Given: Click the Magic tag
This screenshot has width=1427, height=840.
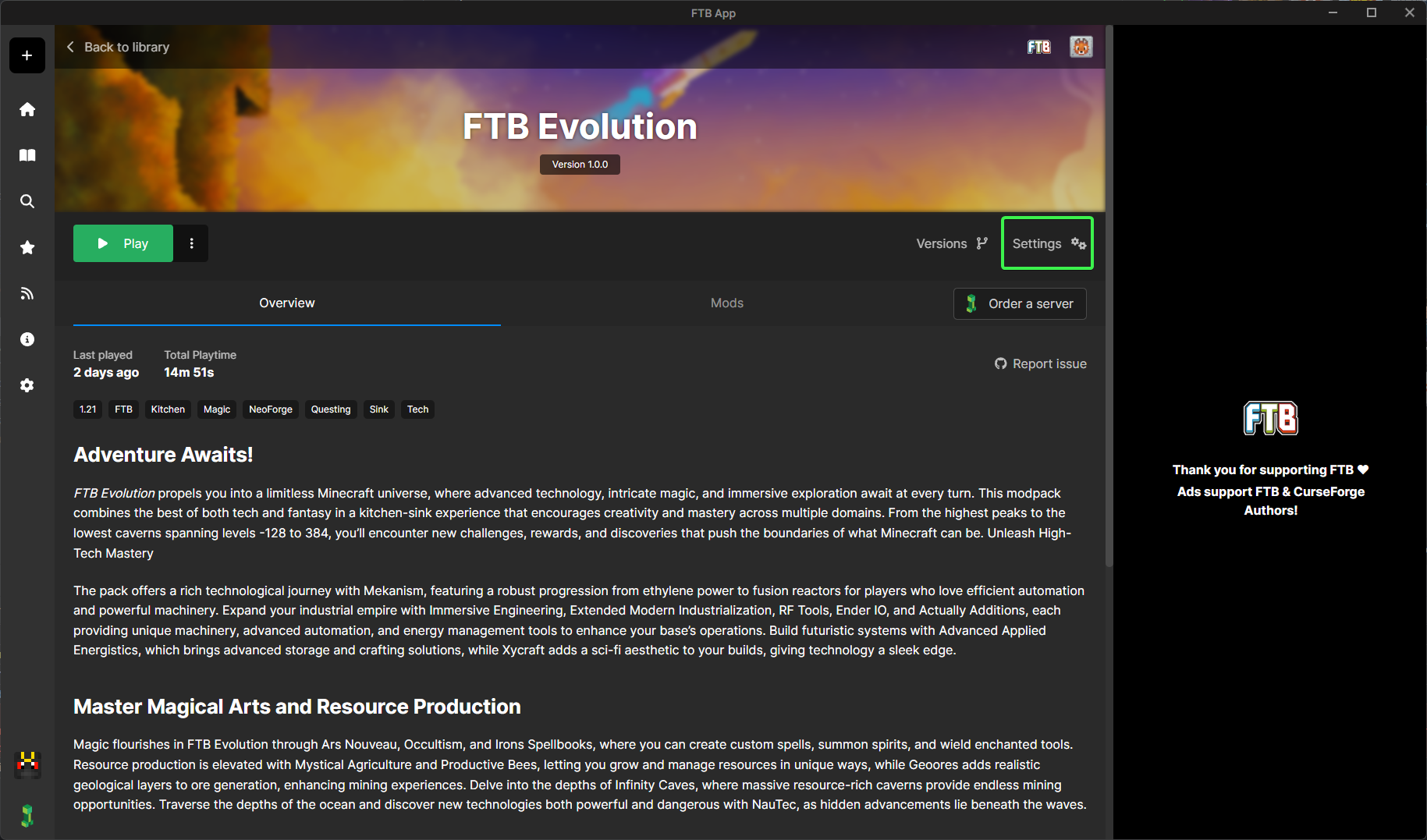Looking at the screenshot, I should (217, 409).
